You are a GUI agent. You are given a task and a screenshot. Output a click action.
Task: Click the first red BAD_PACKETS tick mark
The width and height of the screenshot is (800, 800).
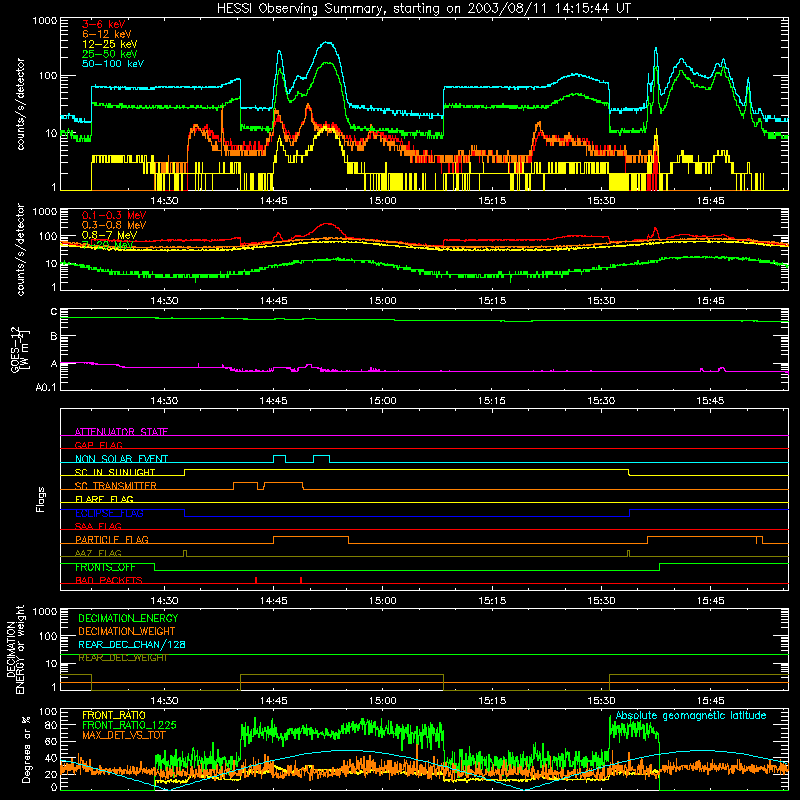pyautogui.click(x=256, y=580)
